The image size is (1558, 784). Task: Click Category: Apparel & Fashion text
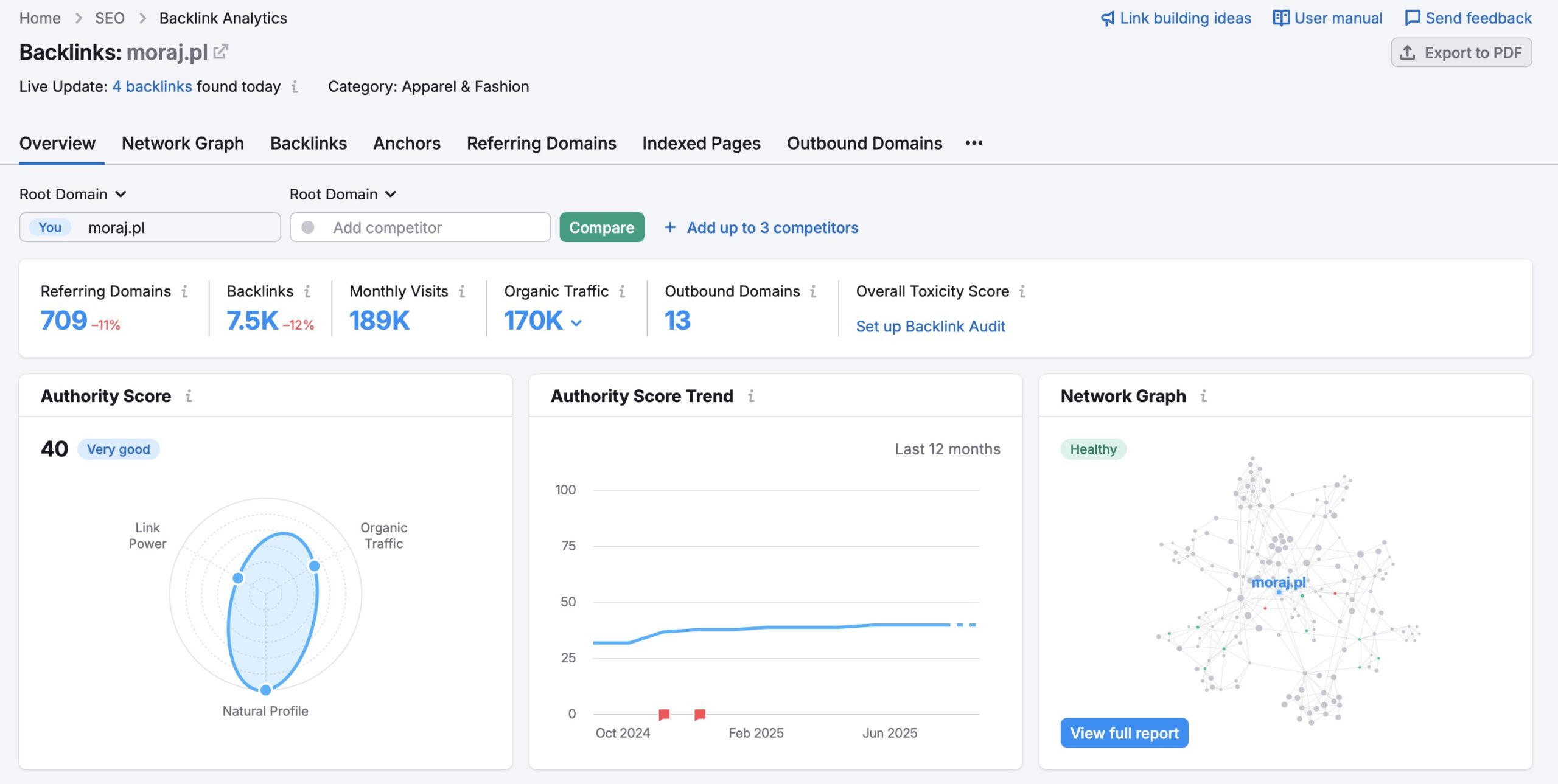[x=428, y=86]
